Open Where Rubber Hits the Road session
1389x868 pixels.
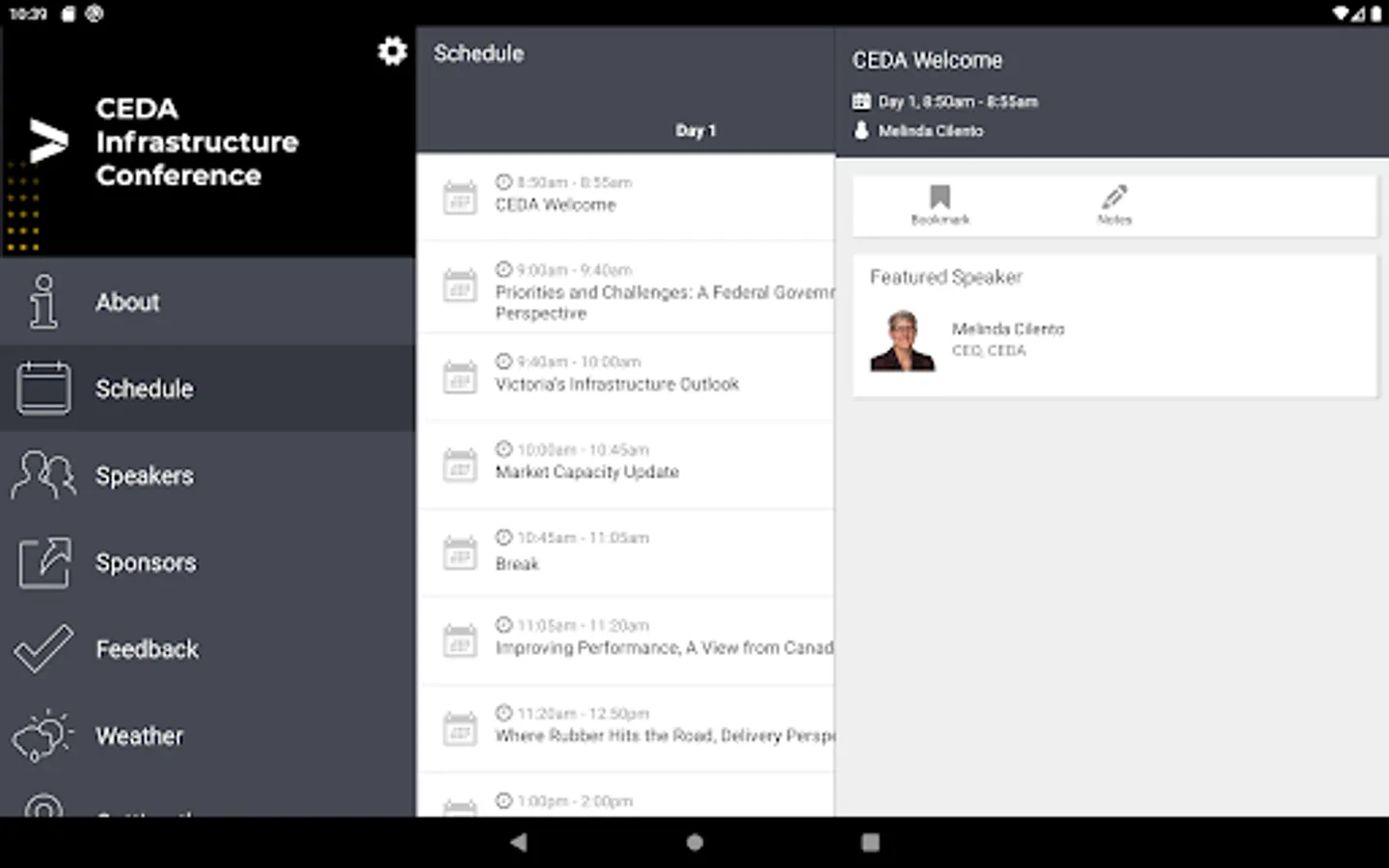pyautogui.click(x=625, y=728)
